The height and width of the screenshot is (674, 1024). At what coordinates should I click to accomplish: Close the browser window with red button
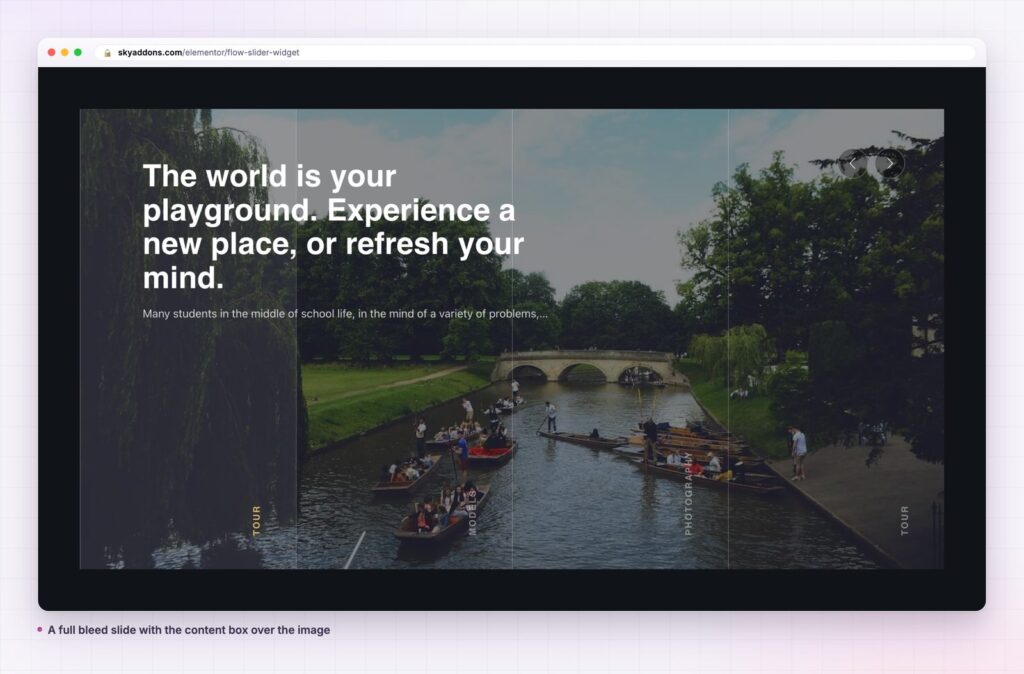[x=52, y=52]
